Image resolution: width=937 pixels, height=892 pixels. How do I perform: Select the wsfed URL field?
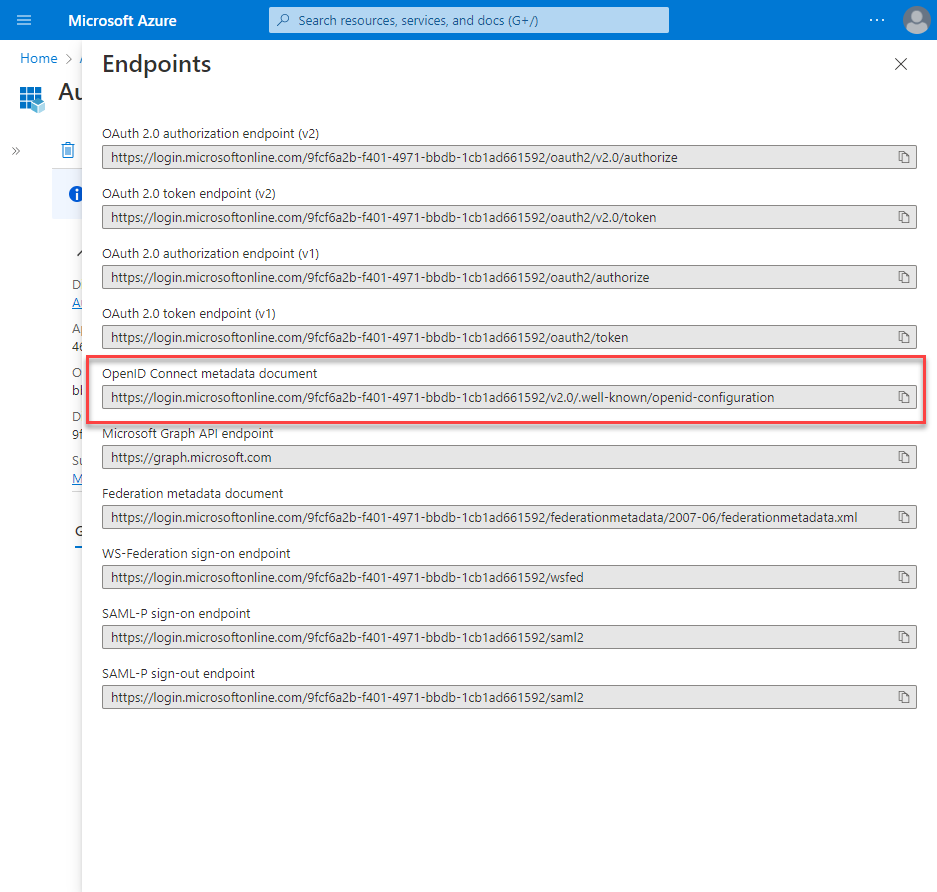[x=509, y=577]
